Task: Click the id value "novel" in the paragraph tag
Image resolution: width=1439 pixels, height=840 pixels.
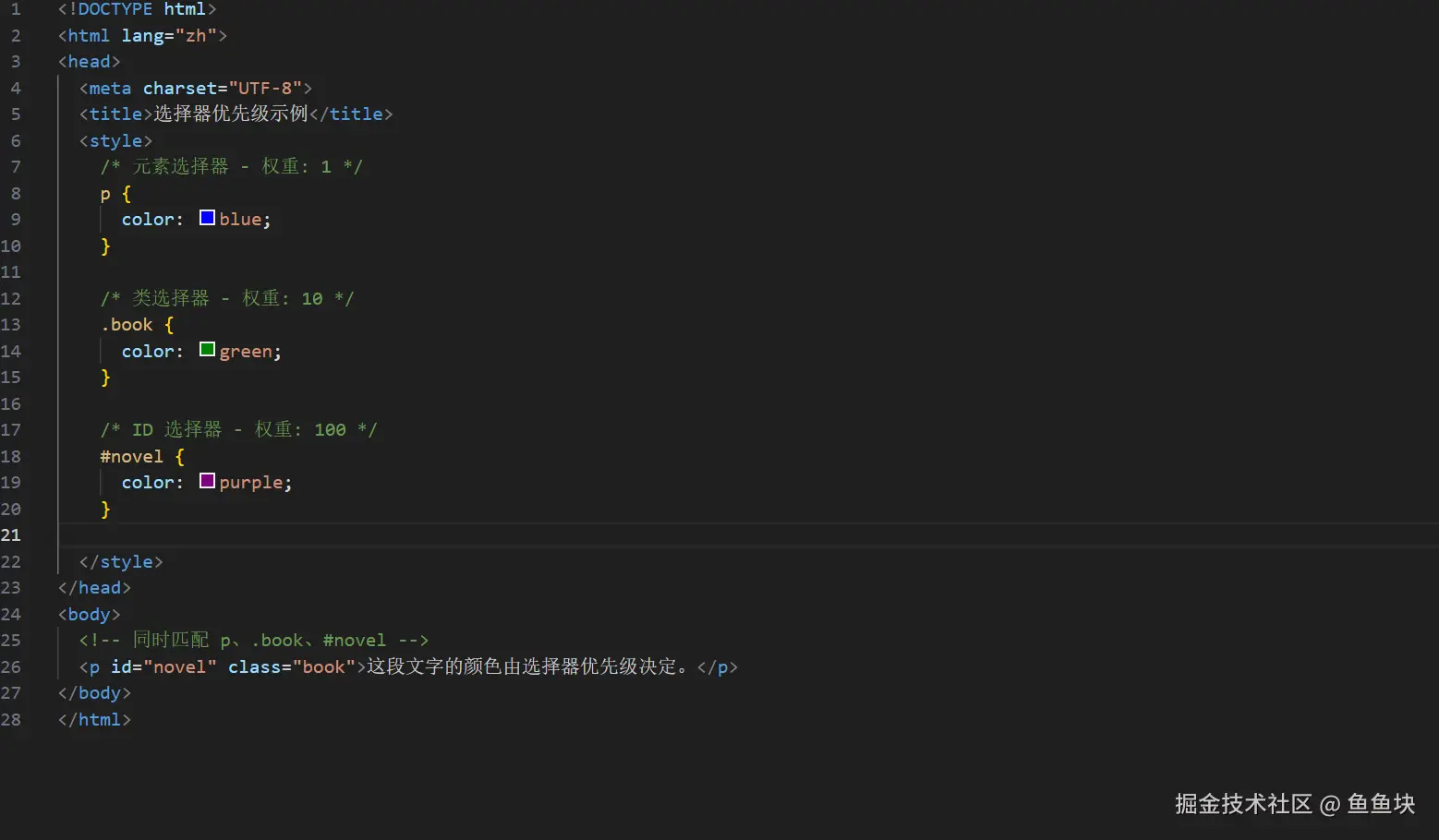Action: pyautogui.click(x=179, y=667)
